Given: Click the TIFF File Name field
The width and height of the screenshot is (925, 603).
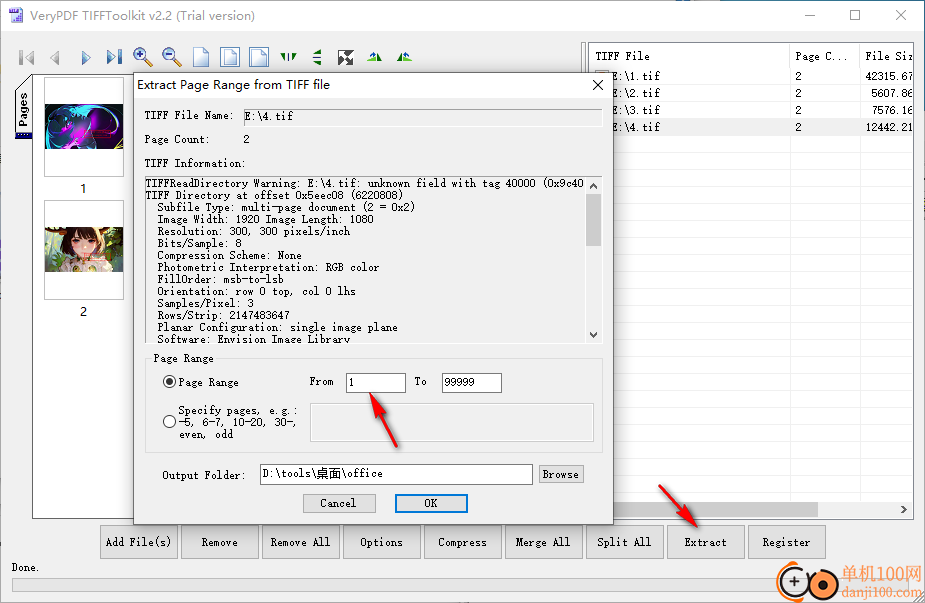Looking at the screenshot, I should pos(423,116).
